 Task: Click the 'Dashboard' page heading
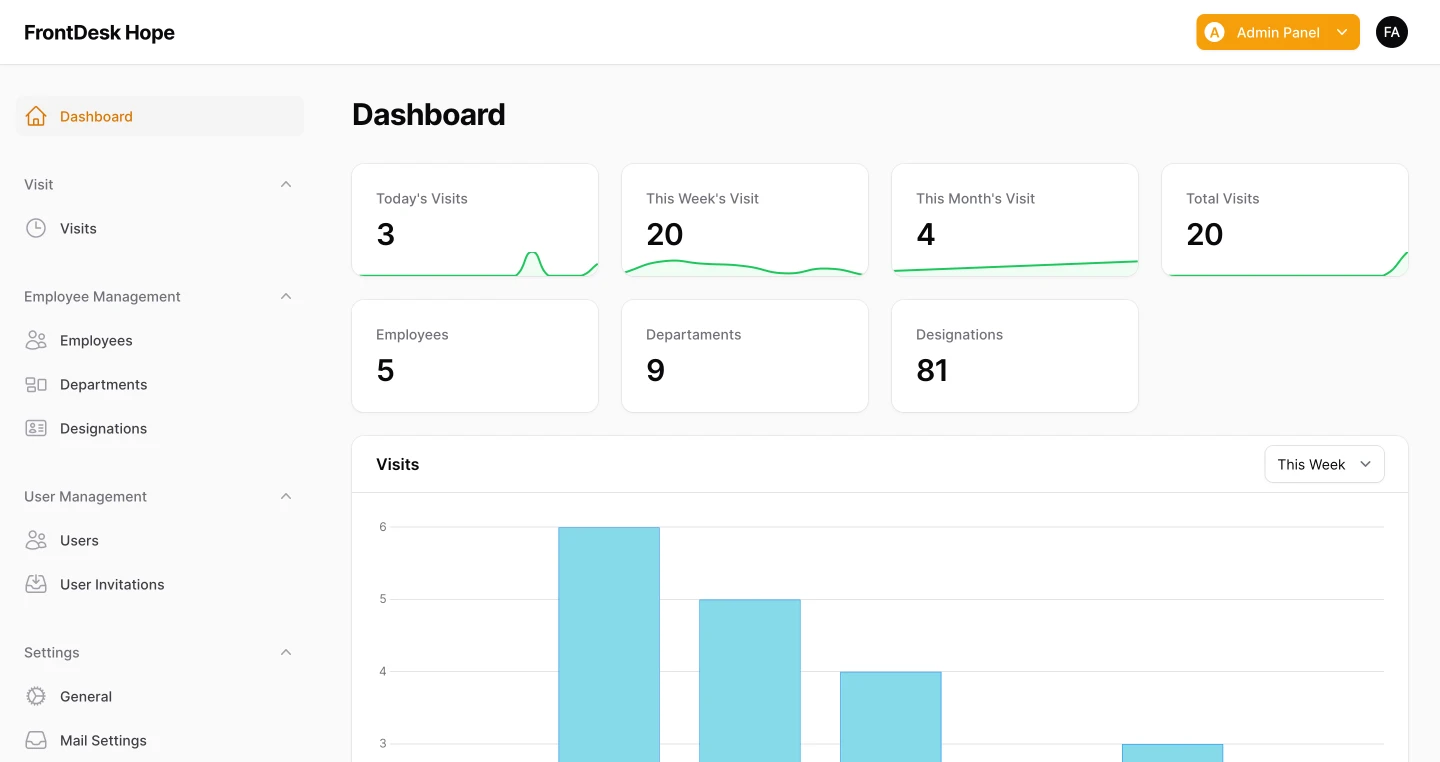[429, 114]
